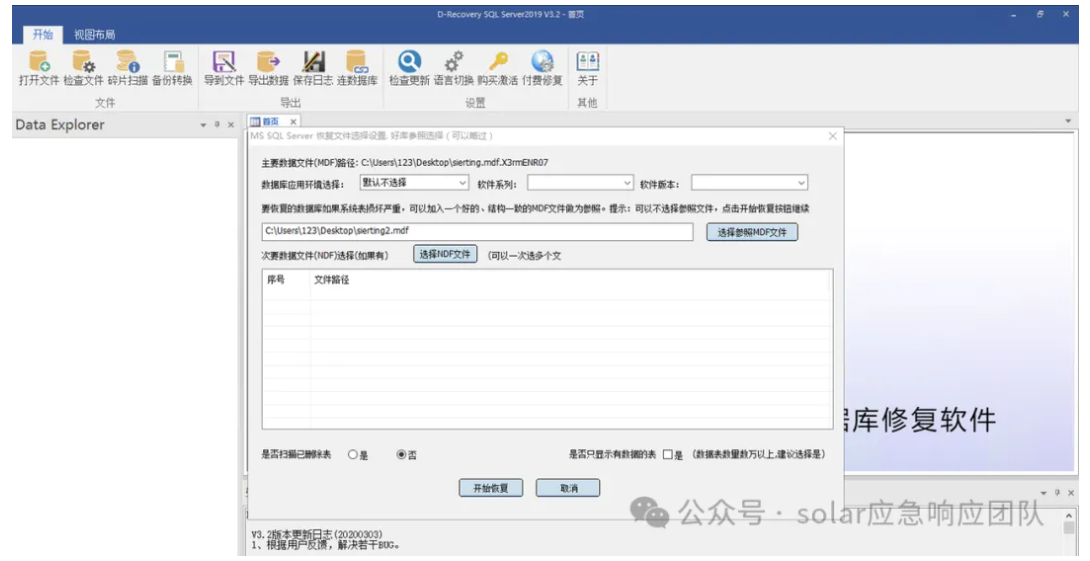Image resolution: width=1090 pixels, height=561 pixels.
Task: Select the 碎片扫描 (Fragment Scan) tool
Action: click(127, 66)
